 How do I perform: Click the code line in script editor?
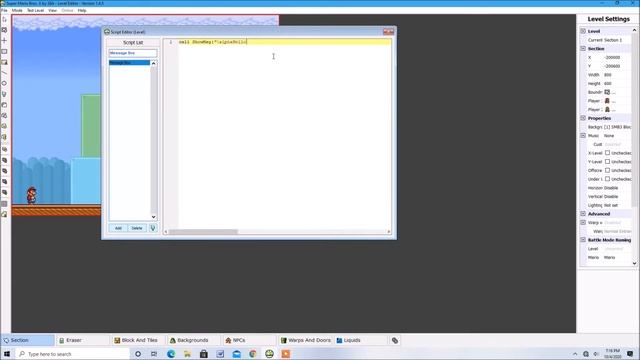(x=284, y=42)
